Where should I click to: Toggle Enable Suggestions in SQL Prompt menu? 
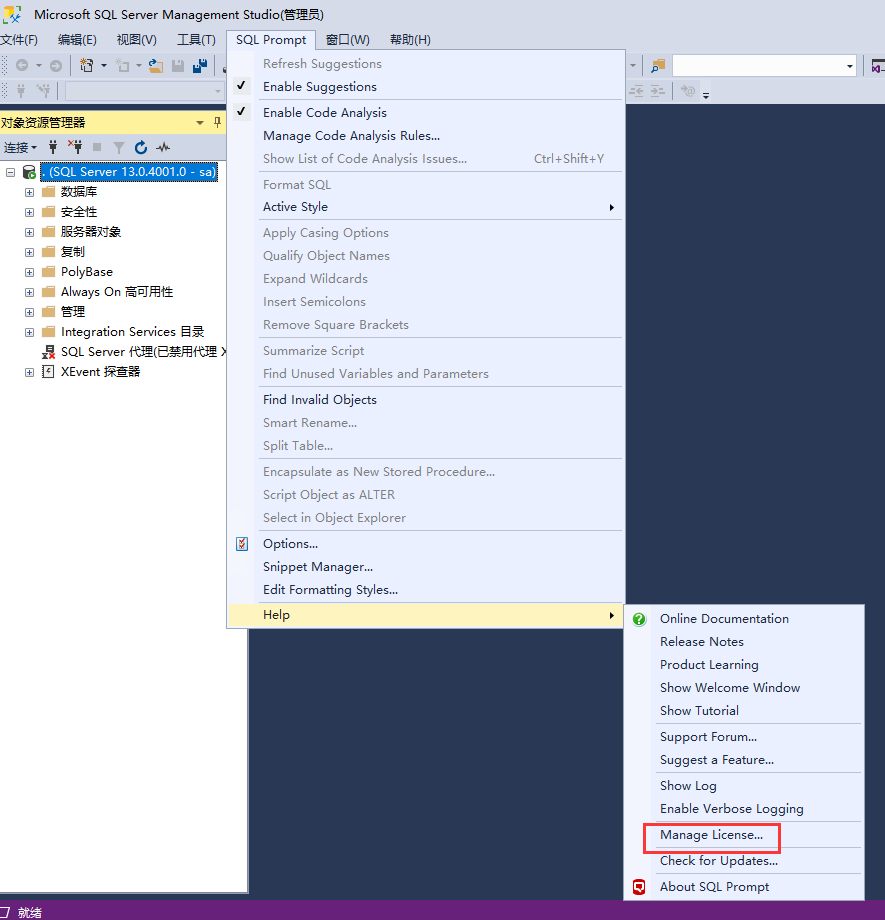click(319, 87)
